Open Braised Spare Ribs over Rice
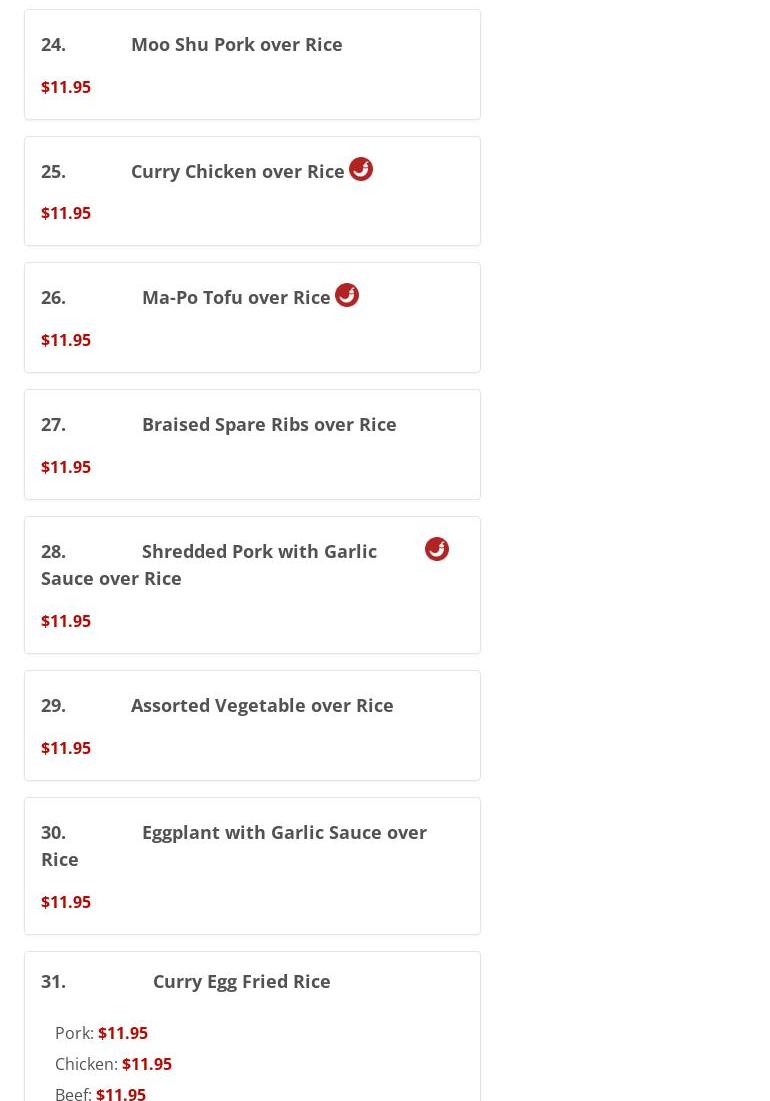 tap(268, 424)
